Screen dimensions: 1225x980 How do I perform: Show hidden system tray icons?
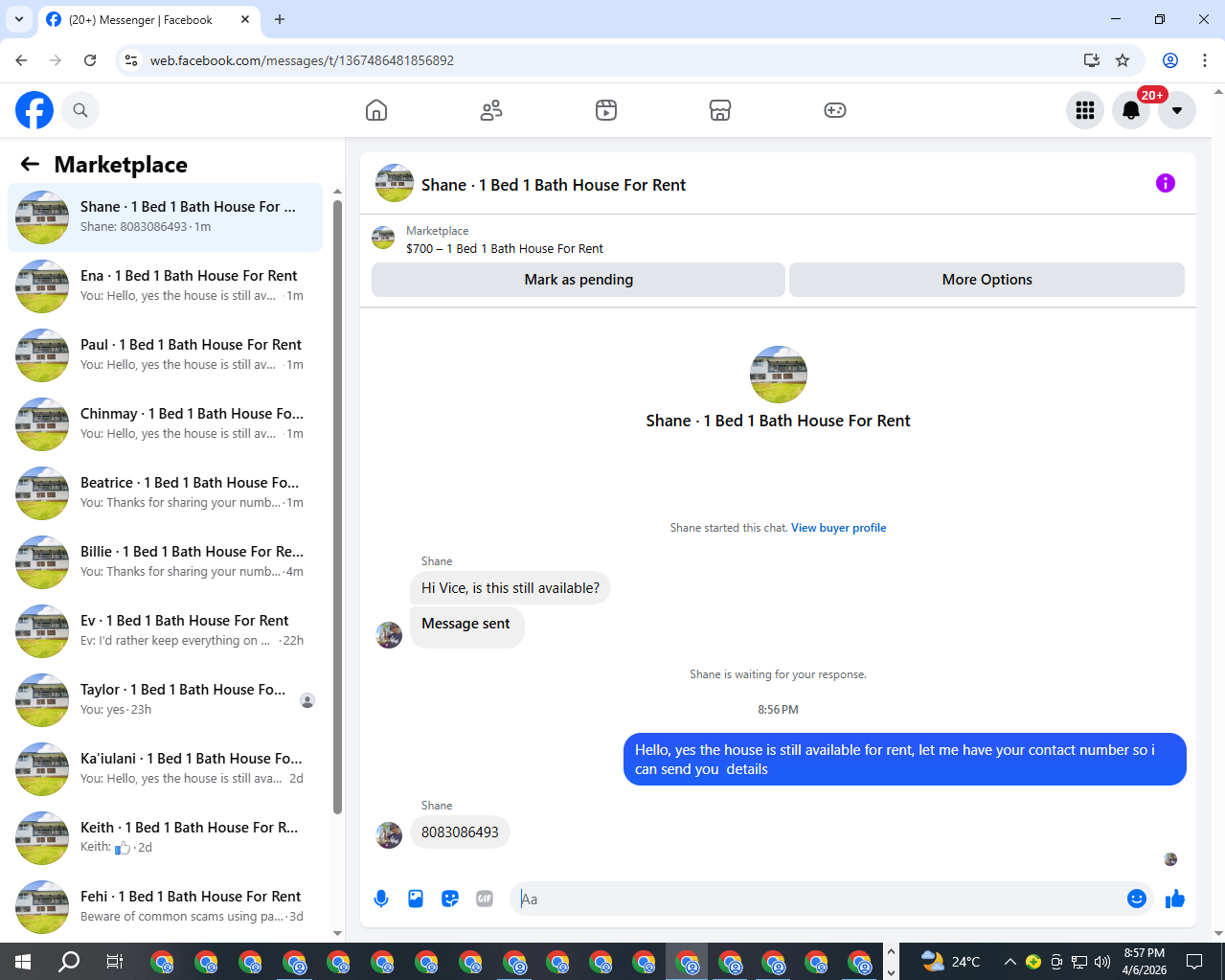1009,962
